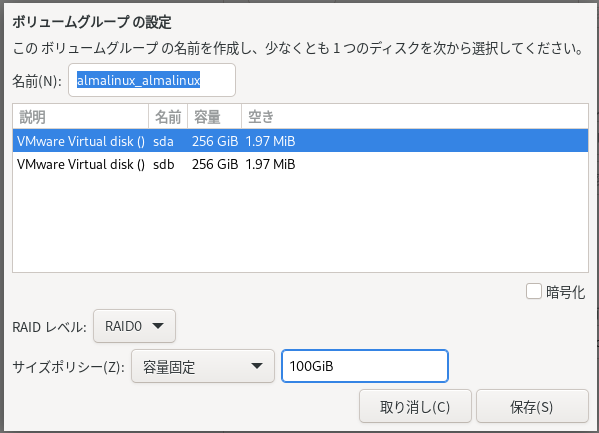The height and width of the screenshot is (433, 599).
Task: Open the RAID レベル dropdown
Action: (134, 326)
